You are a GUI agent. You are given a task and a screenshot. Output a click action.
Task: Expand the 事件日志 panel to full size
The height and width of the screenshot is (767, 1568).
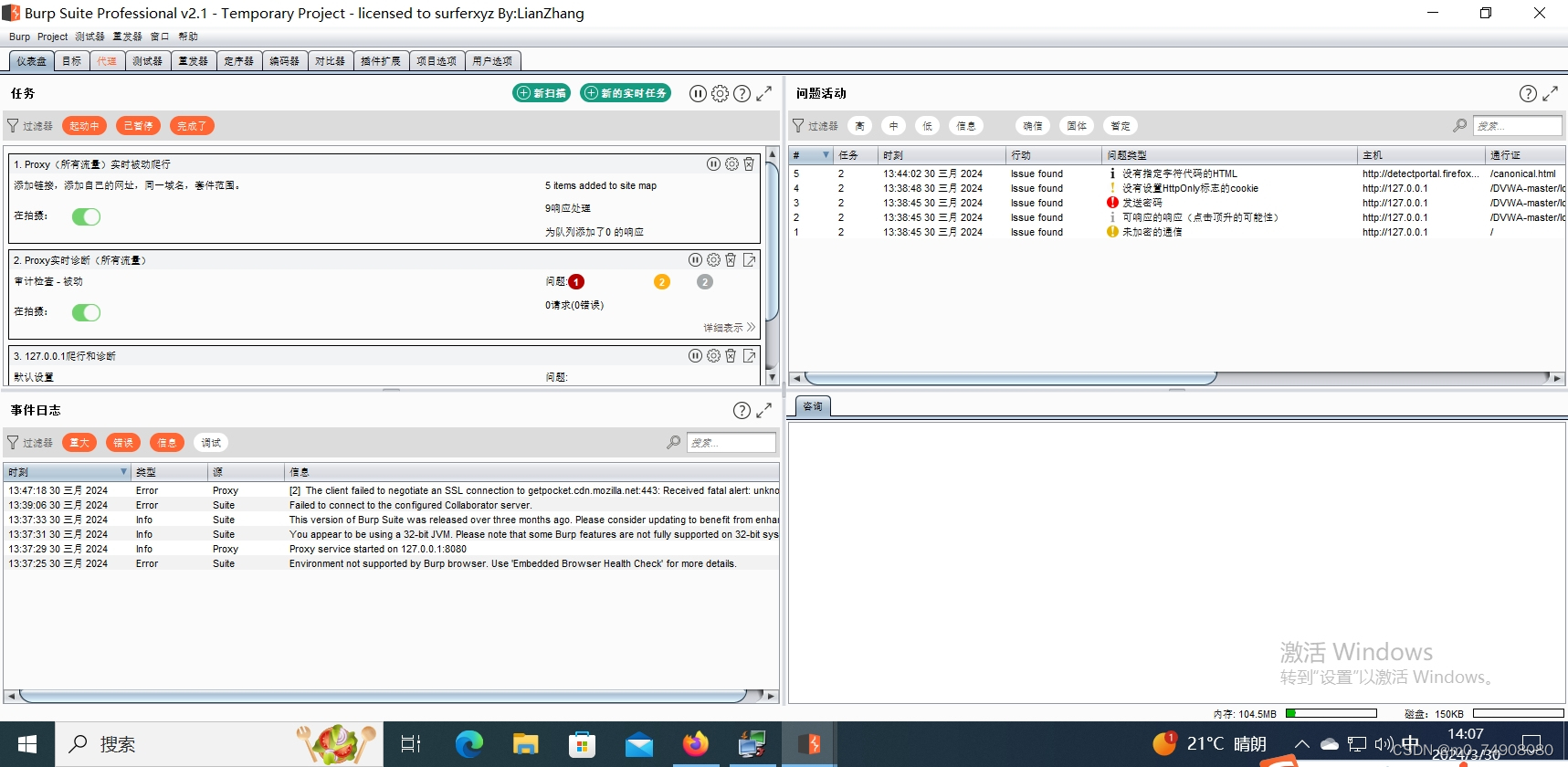click(x=764, y=410)
